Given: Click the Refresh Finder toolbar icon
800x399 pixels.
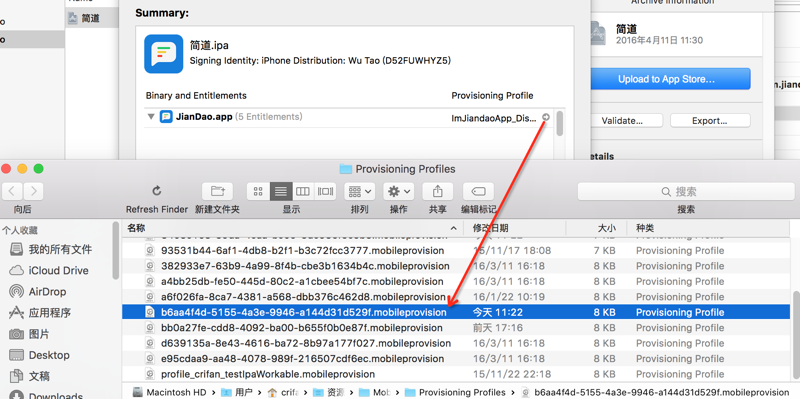Looking at the screenshot, I should pyautogui.click(x=157, y=191).
